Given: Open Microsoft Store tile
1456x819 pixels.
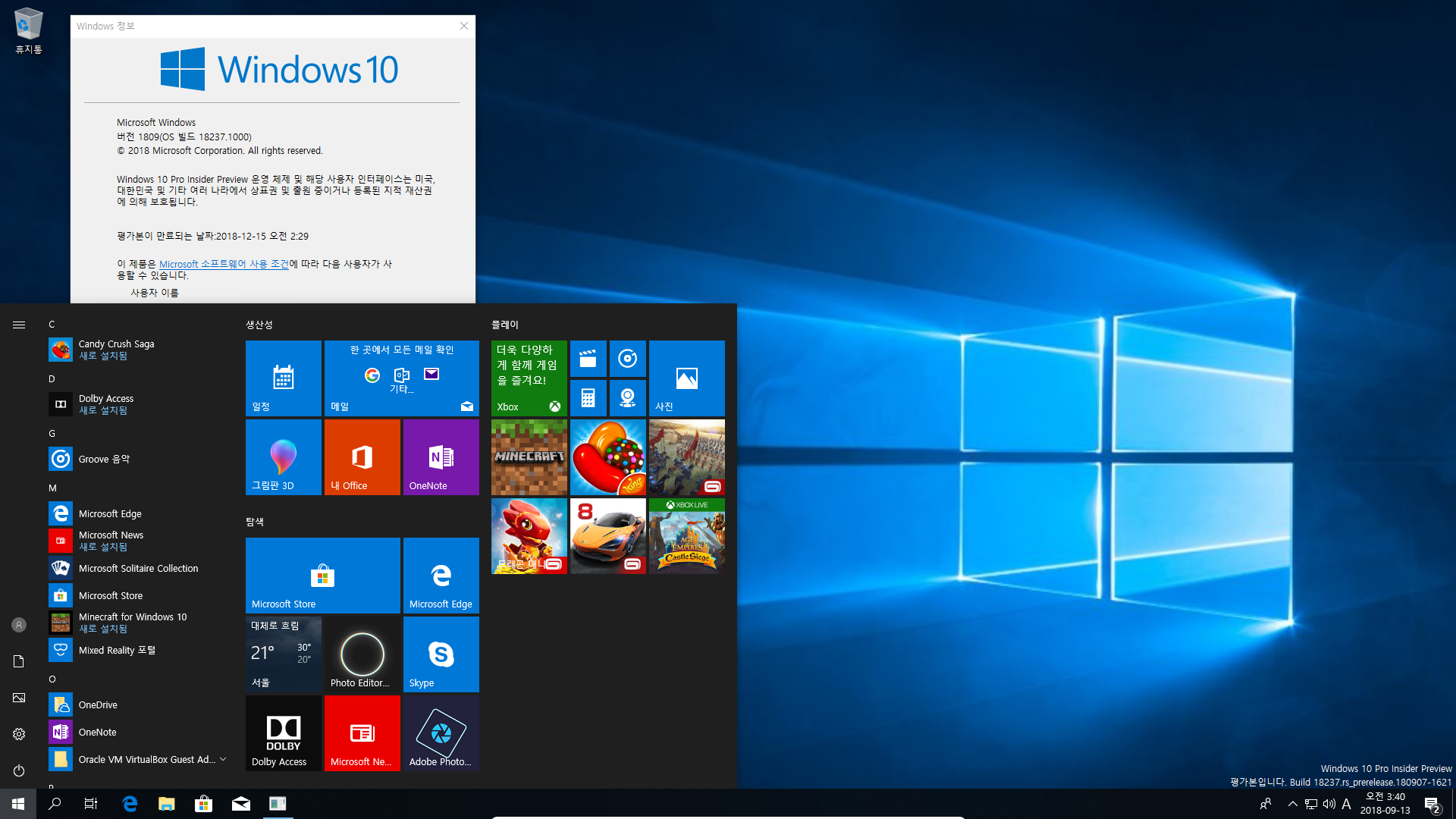Looking at the screenshot, I should pyautogui.click(x=322, y=575).
